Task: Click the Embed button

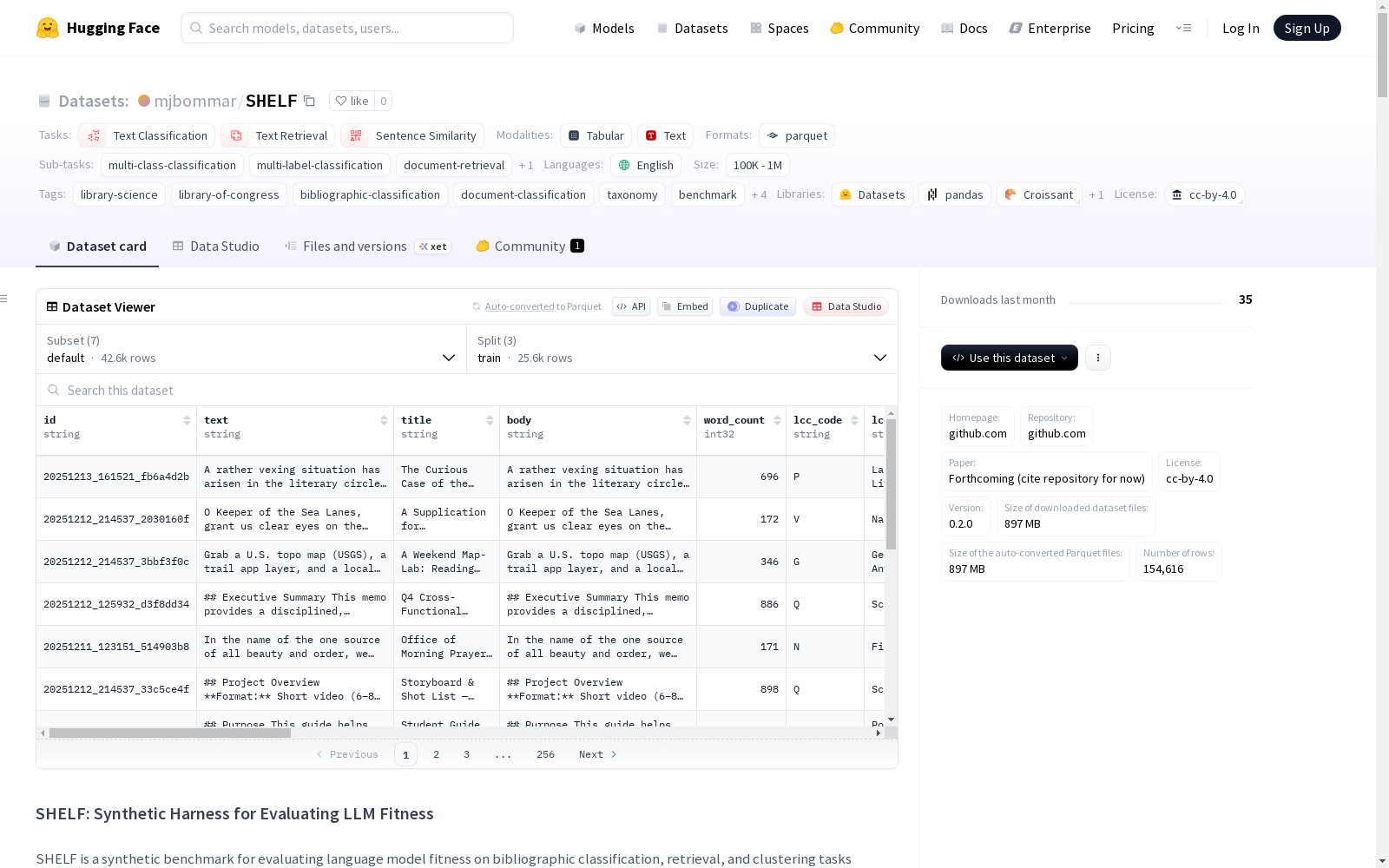Action: click(x=685, y=306)
